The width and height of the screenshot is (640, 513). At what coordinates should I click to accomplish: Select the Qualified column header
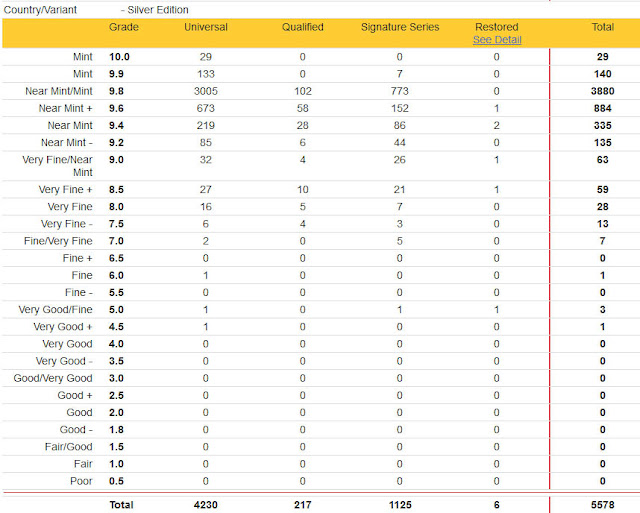pos(302,27)
